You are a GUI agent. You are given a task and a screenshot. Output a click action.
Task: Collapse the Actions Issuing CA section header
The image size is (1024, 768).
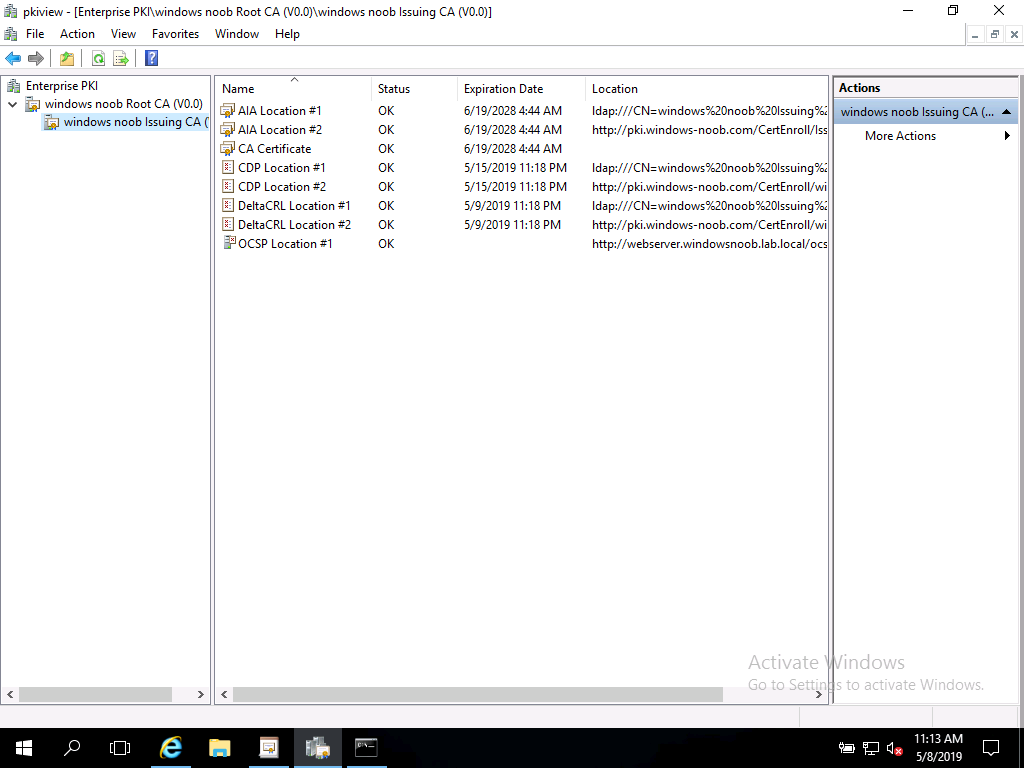[1006, 112]
